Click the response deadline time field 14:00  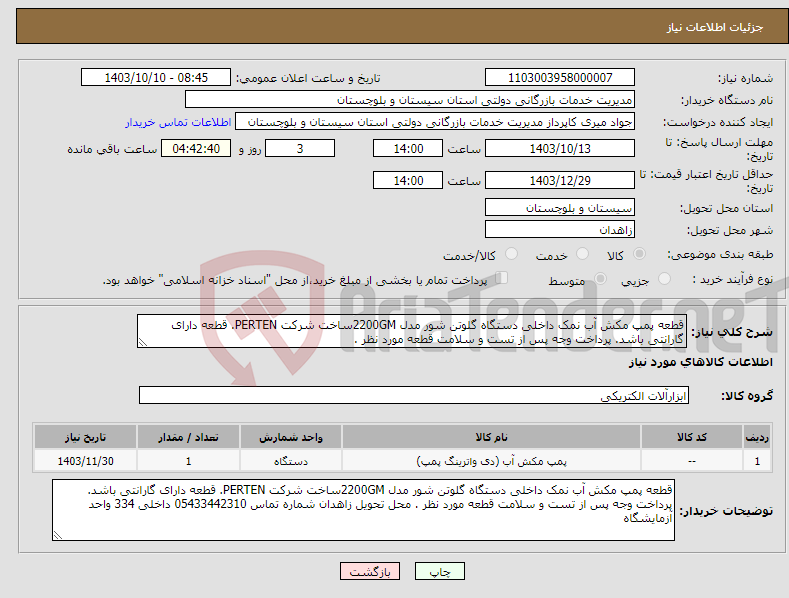[408, 148]
